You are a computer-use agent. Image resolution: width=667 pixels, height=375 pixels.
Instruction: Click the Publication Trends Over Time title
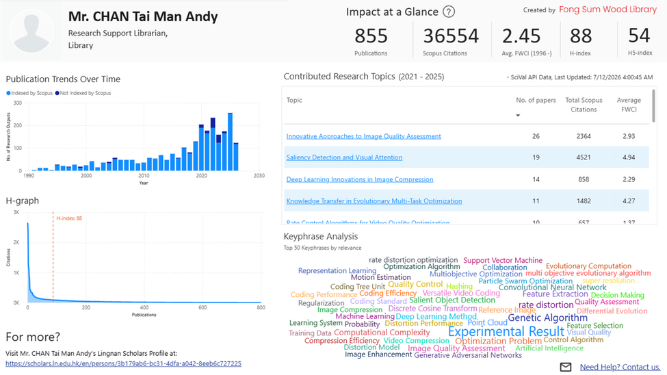(63, 79)
